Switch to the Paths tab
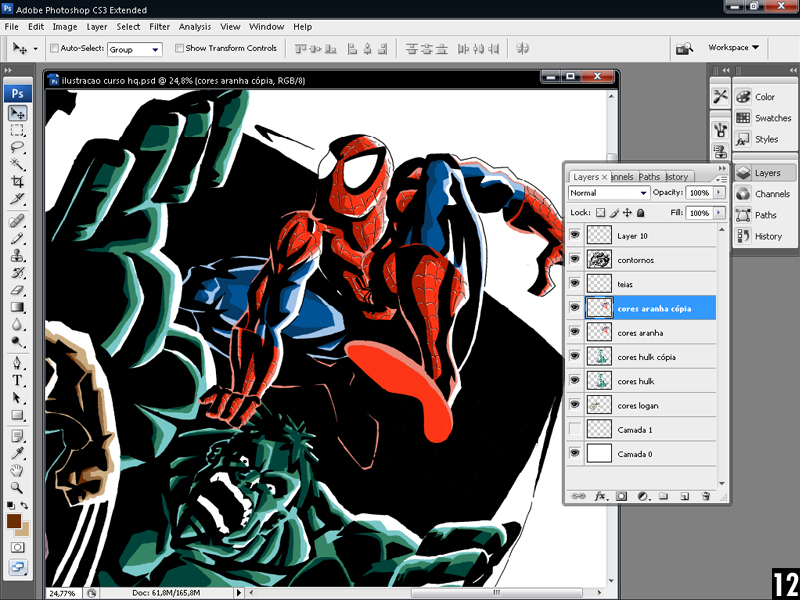Image resolution: width=800 pixels, height=600 pixels. [649, 177]
